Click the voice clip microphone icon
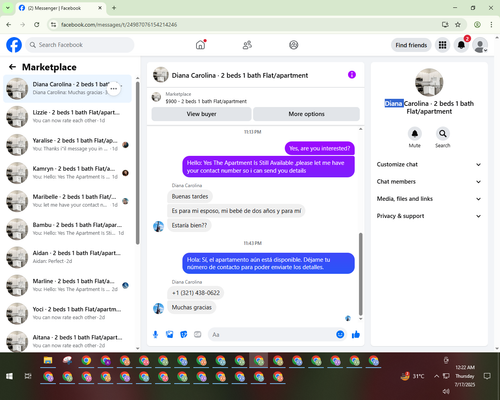Image resolution: width=500 pixels, height=400 pixels. 155,334
